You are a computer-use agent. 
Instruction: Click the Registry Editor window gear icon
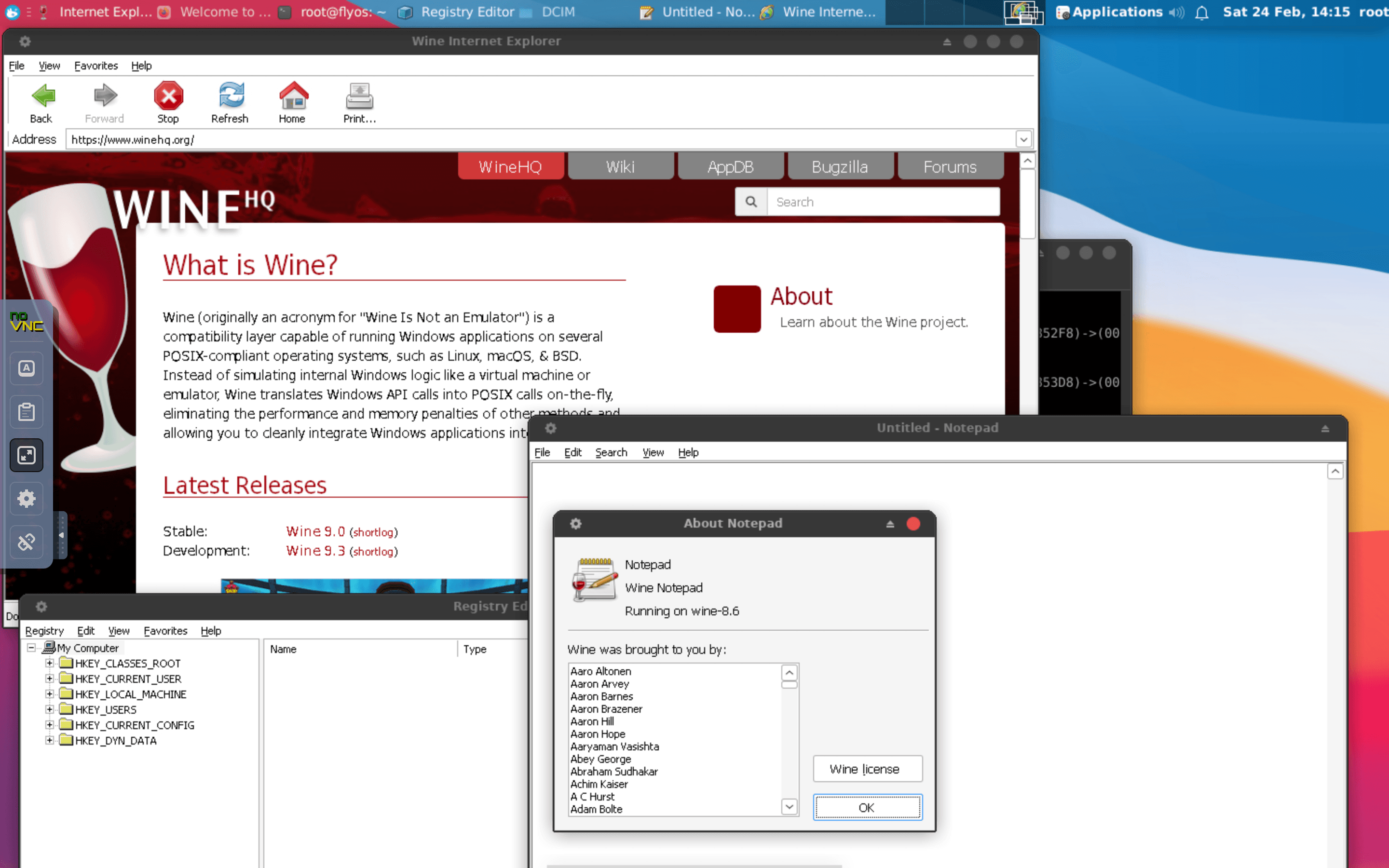click(41, 607)
